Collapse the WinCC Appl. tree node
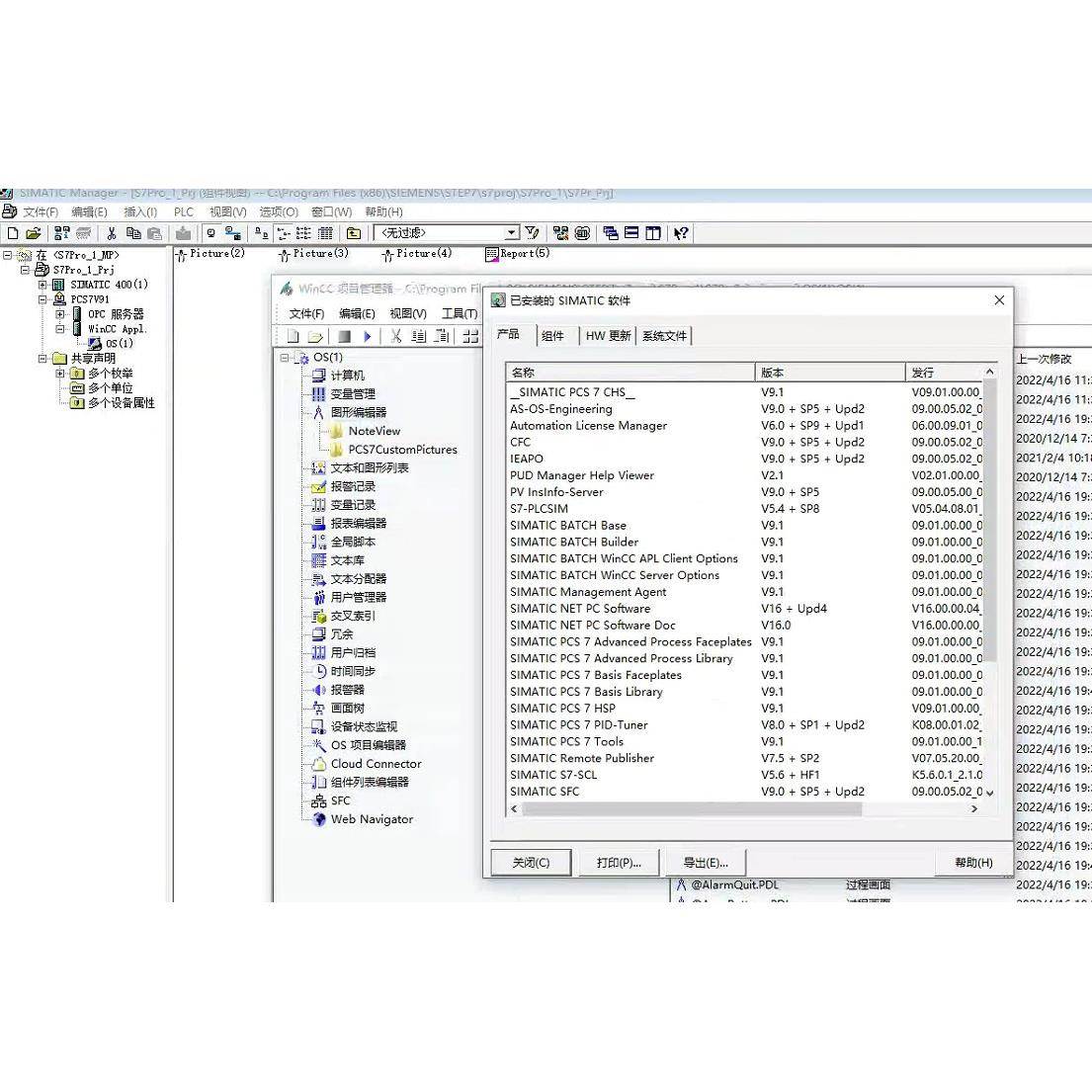Viewport: 1092px width, 1092px height. pos(60,329)
